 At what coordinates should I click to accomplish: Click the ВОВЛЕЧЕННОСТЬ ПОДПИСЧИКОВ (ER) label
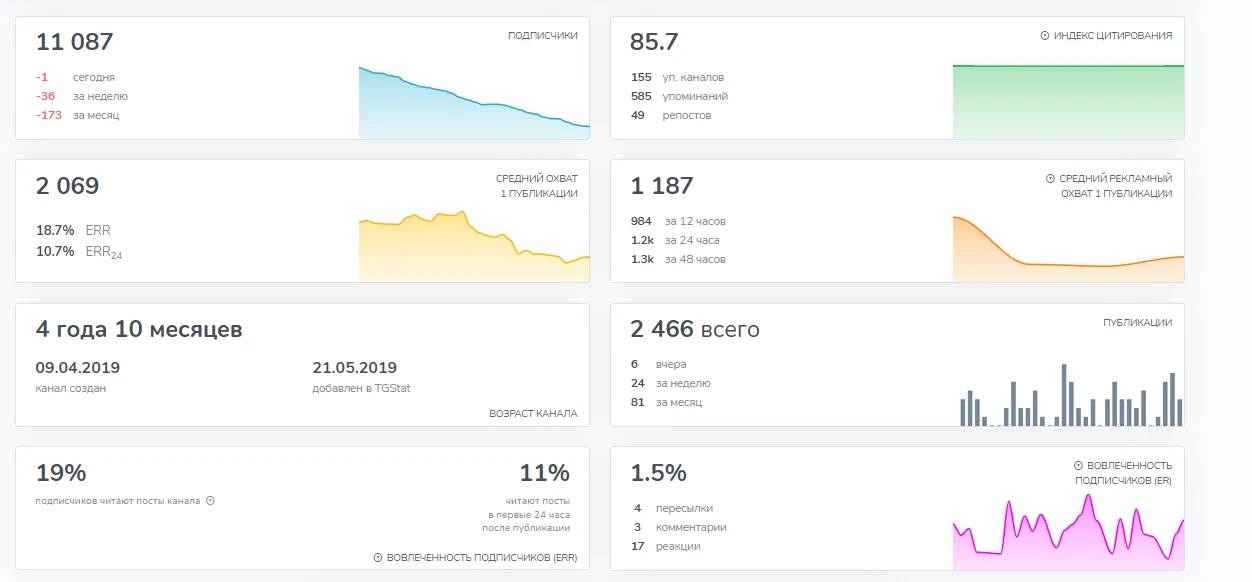pyautogui.click(x=1123, y=473)
